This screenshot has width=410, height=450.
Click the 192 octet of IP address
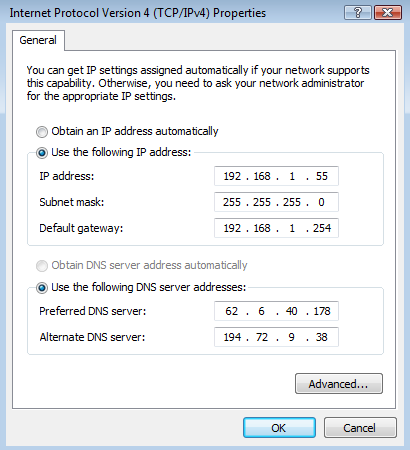[232, 176]
